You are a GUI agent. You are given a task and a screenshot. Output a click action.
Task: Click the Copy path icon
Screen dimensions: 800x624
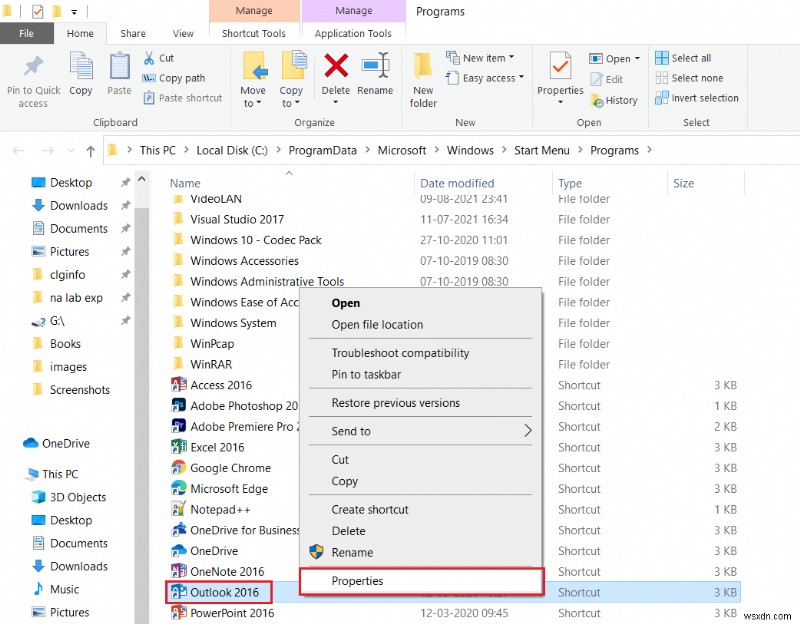(149, 78)
